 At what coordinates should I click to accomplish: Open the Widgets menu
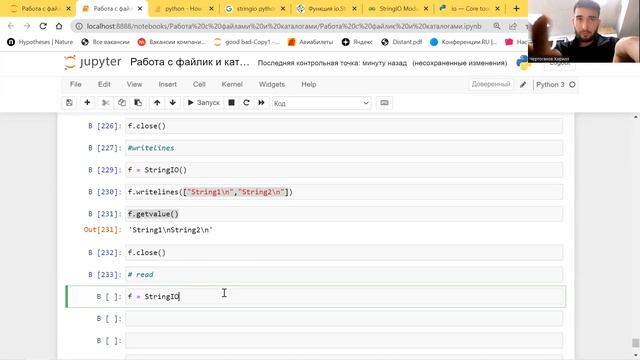[272, 84]
